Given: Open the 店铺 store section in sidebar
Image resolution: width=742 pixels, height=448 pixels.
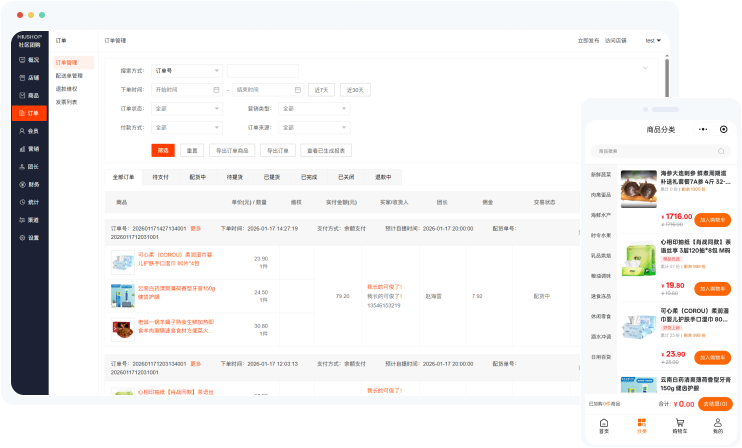Looking at the screenshot, I should (29, 77).
